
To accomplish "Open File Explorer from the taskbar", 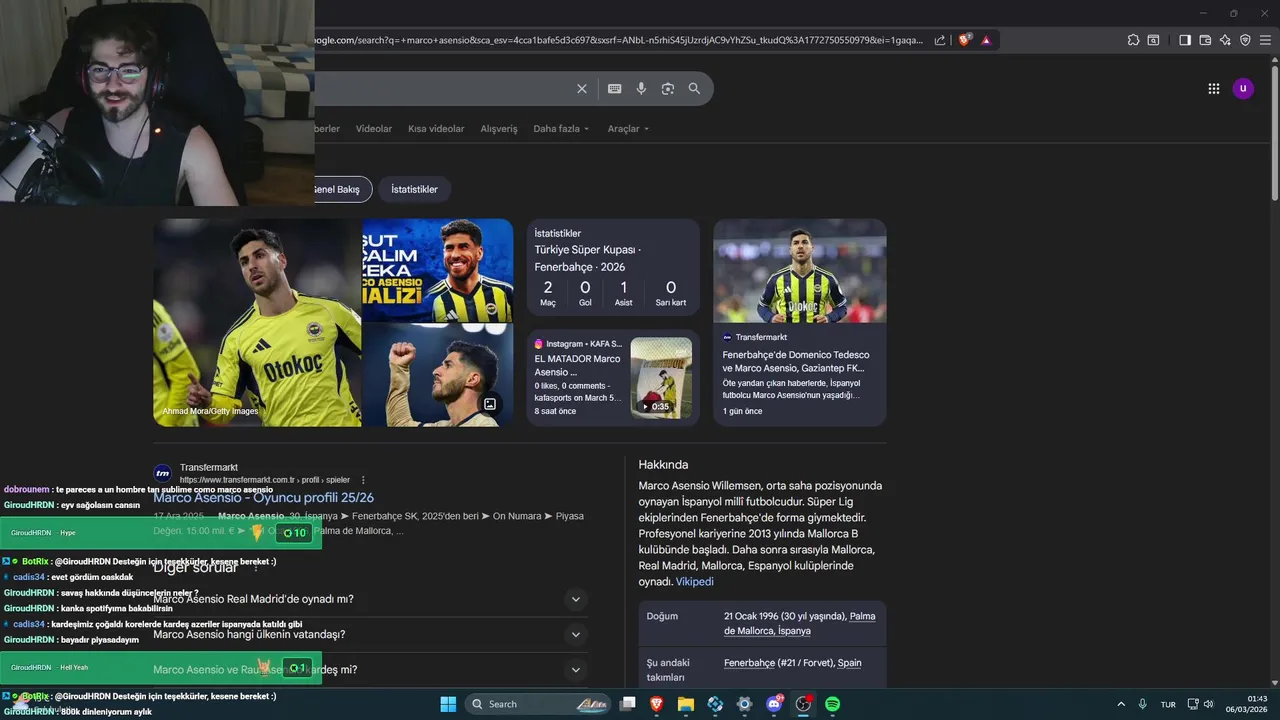I will click(686, 704).
